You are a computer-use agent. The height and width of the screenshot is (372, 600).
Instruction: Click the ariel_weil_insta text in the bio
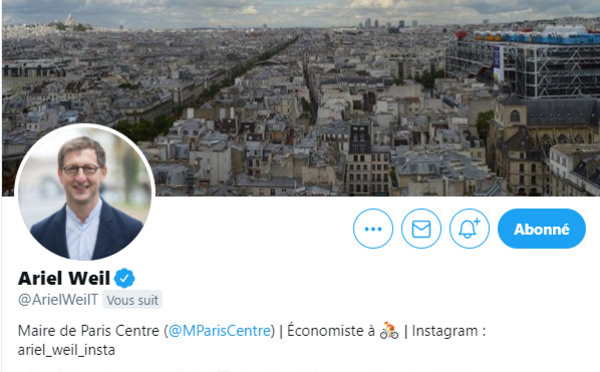click(x=67, y=350)
